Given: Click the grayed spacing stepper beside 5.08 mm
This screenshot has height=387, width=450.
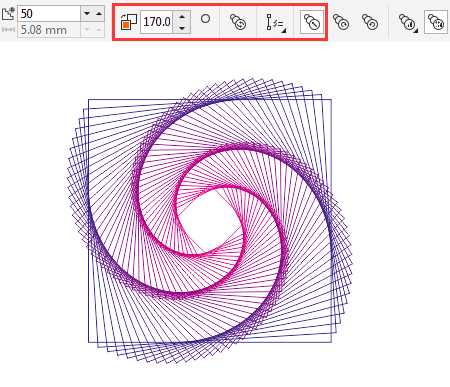Looking at the screenshot, I should click(x=93, y=30).
